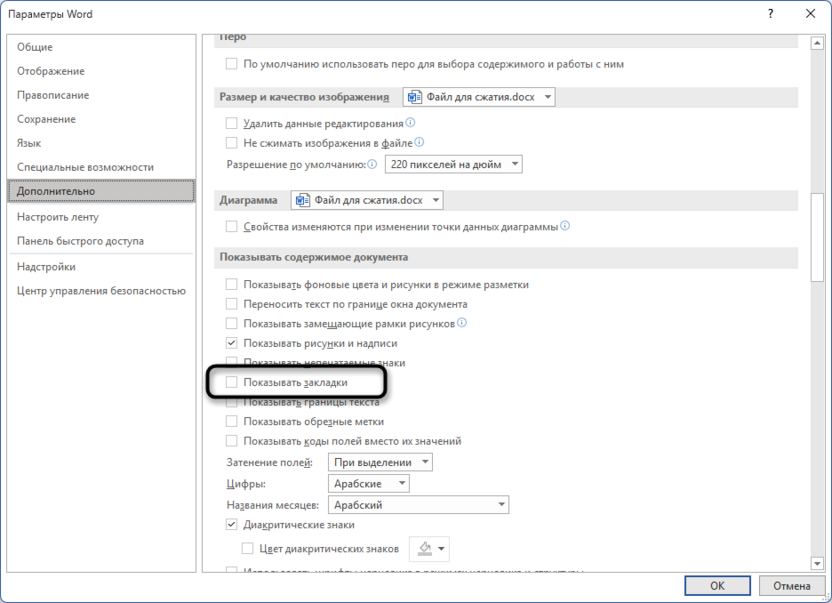The image size is (832, 603).
Task: Click info icon beside "Удалить данные редактирования"
Action: tap(410, 123)
